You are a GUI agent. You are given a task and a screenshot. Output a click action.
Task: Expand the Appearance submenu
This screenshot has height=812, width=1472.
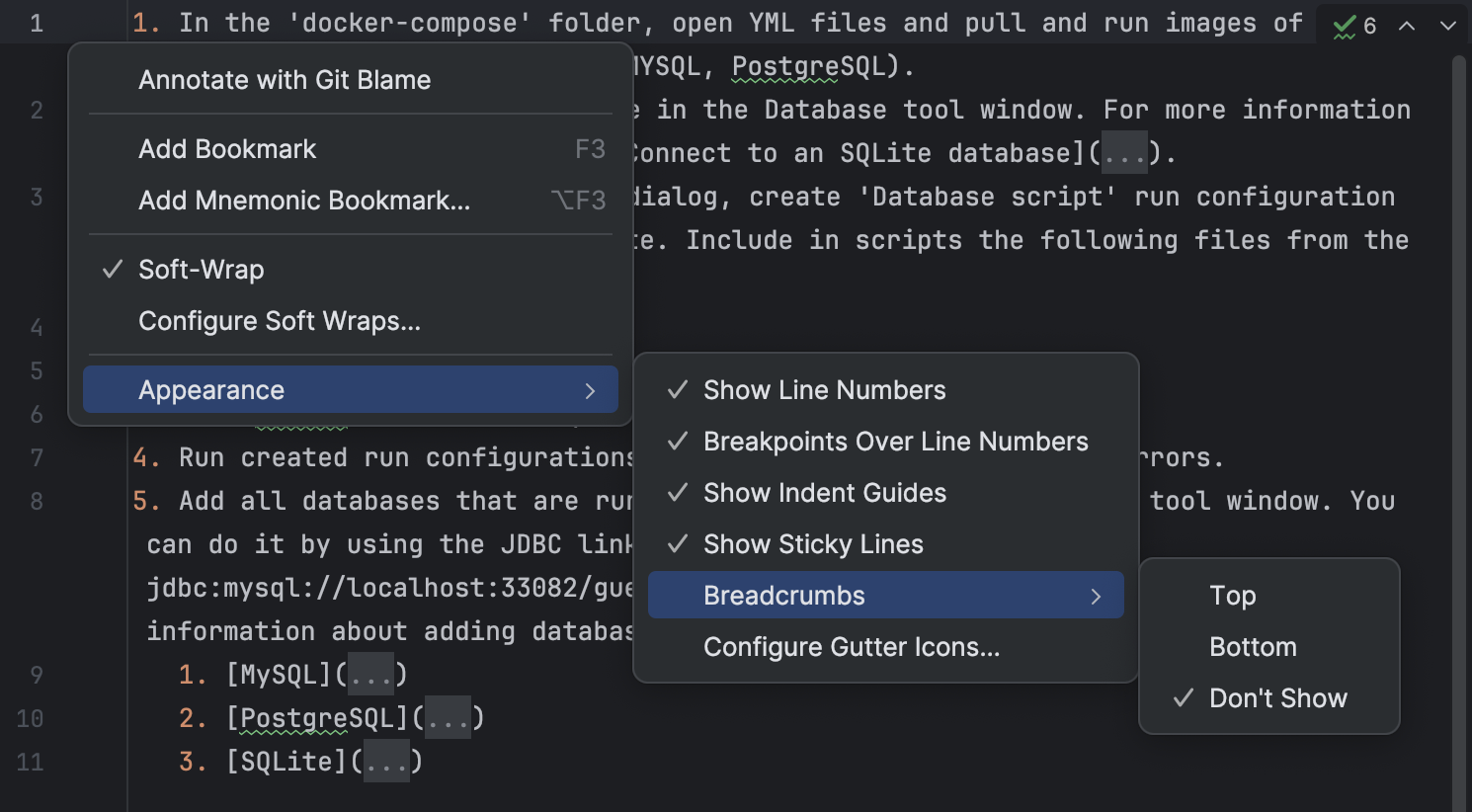210,389
